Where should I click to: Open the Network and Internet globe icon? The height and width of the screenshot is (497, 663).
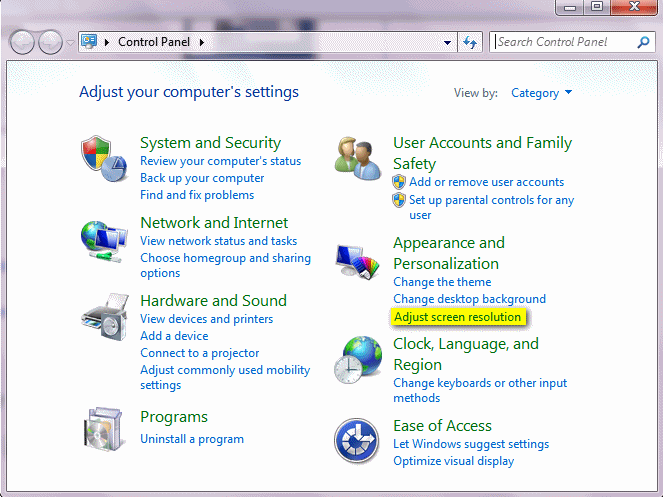coord(104,242)
